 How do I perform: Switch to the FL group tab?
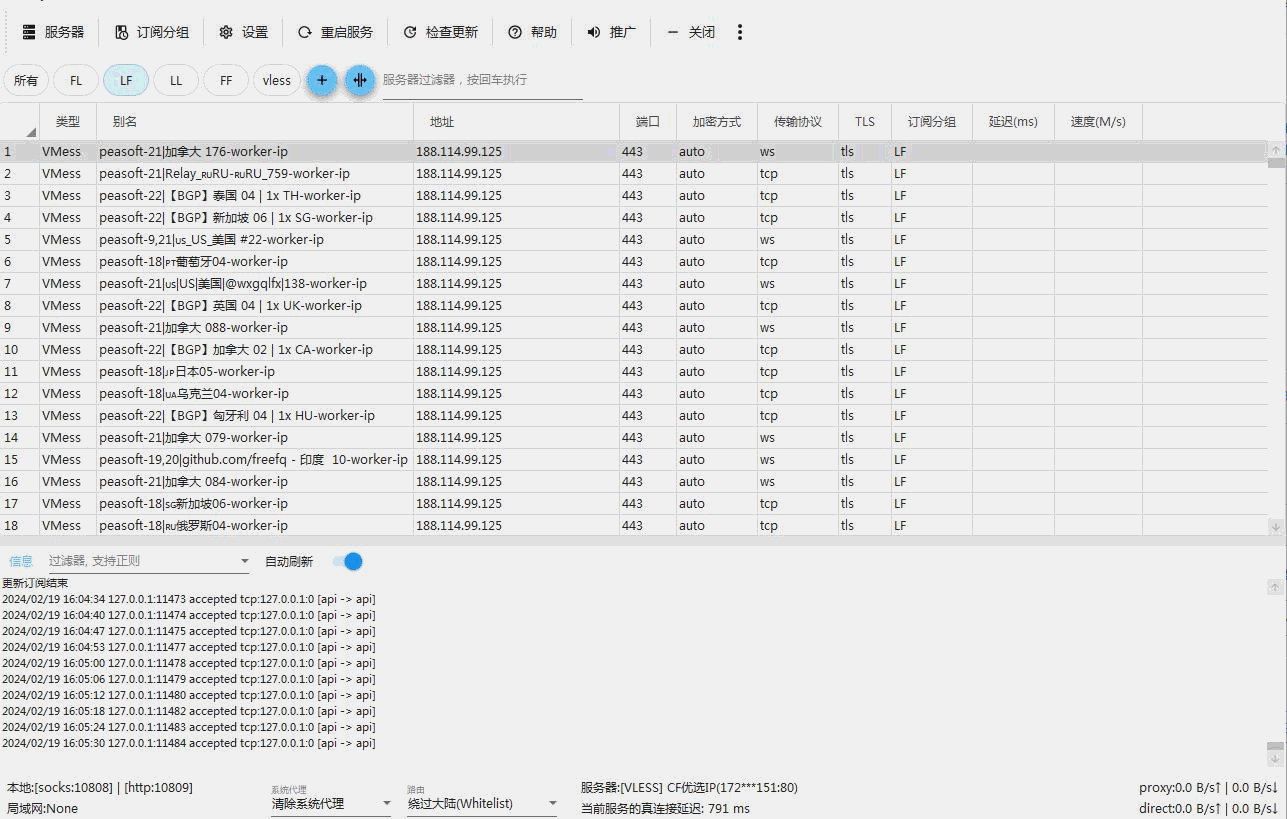click(x=76, y=80)
